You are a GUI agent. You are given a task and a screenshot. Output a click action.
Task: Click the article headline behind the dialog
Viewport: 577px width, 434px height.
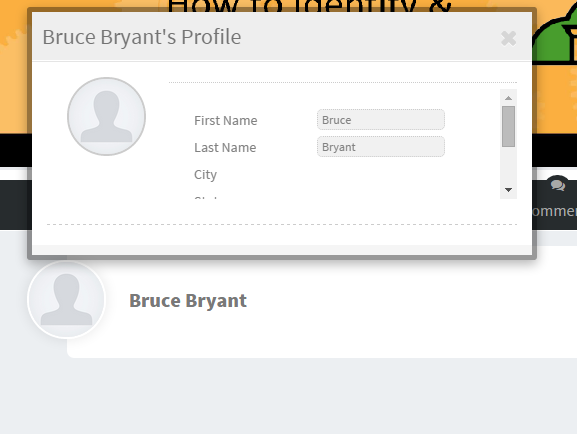309,4
